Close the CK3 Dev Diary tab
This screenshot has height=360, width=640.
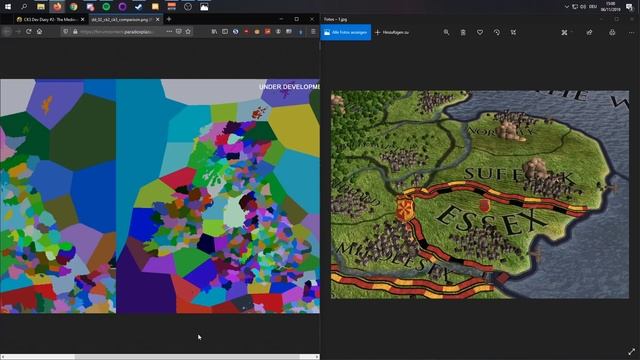point(83,19)
